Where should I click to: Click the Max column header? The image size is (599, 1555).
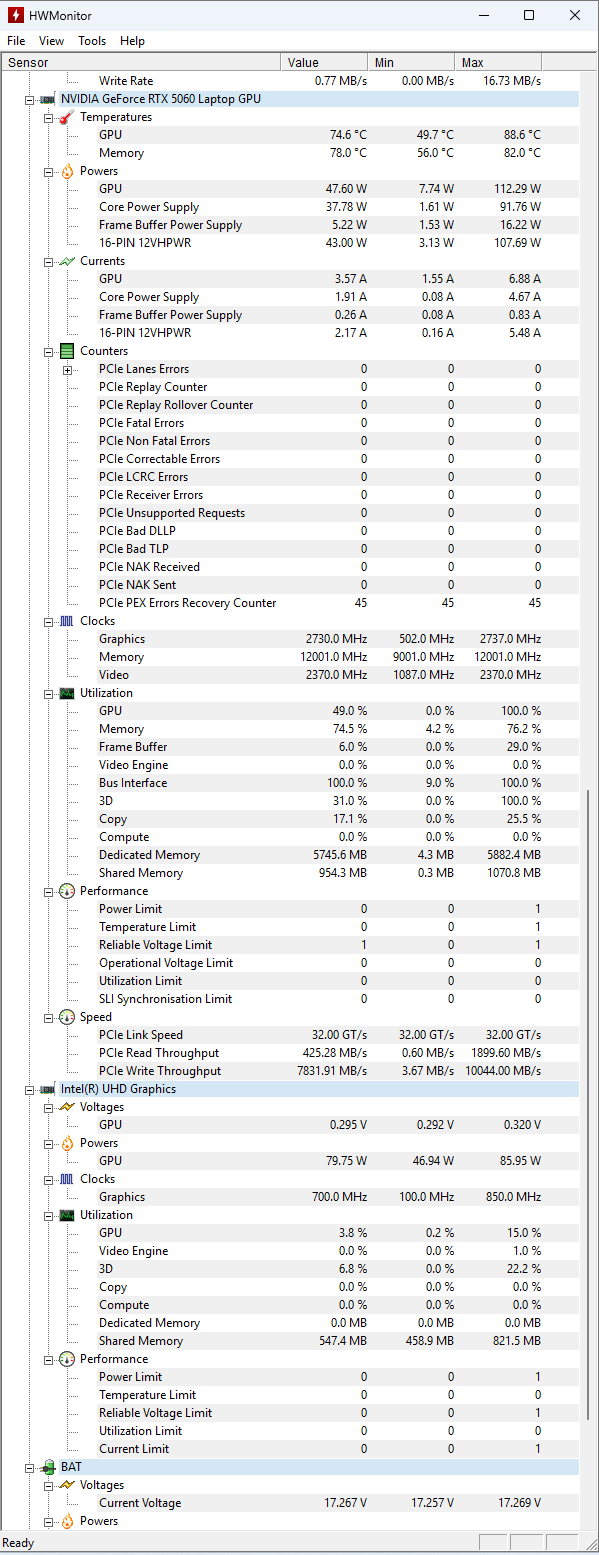click(498, 62)
